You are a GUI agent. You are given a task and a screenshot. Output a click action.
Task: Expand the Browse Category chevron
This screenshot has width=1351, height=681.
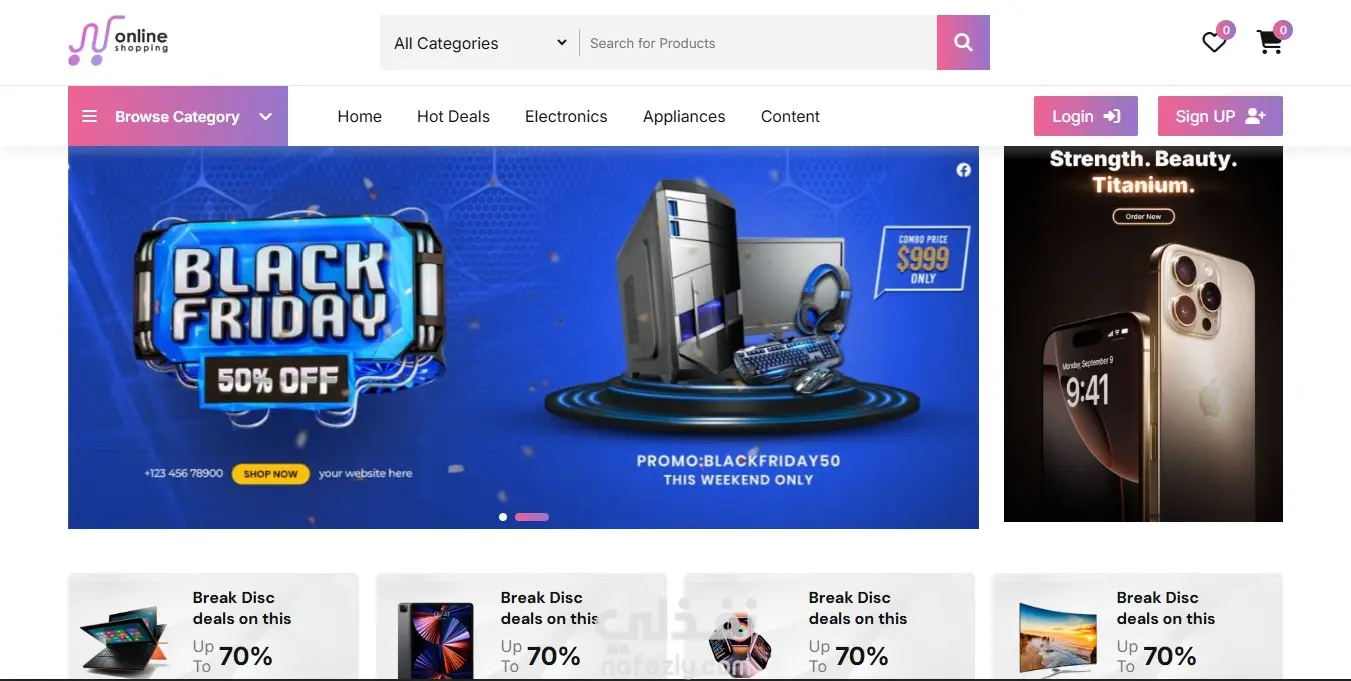[x=266, y=116]
